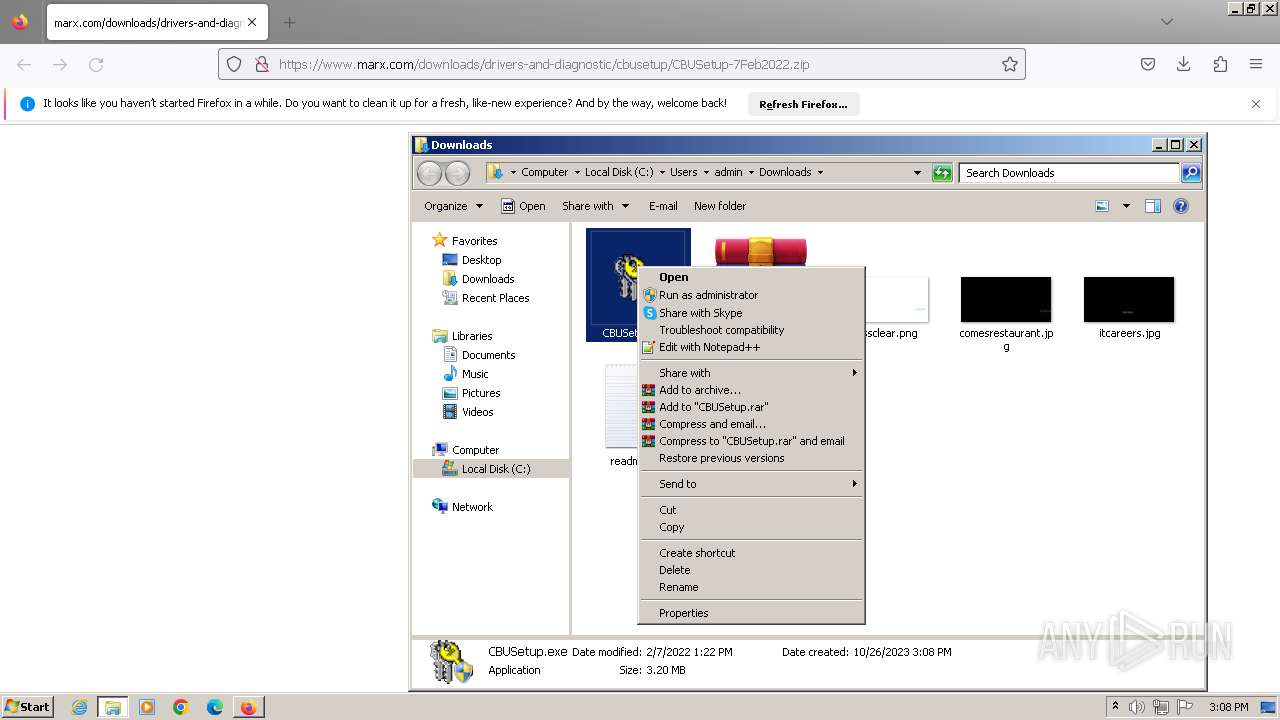Open Share with toolbar dropdown

(596, 206)
